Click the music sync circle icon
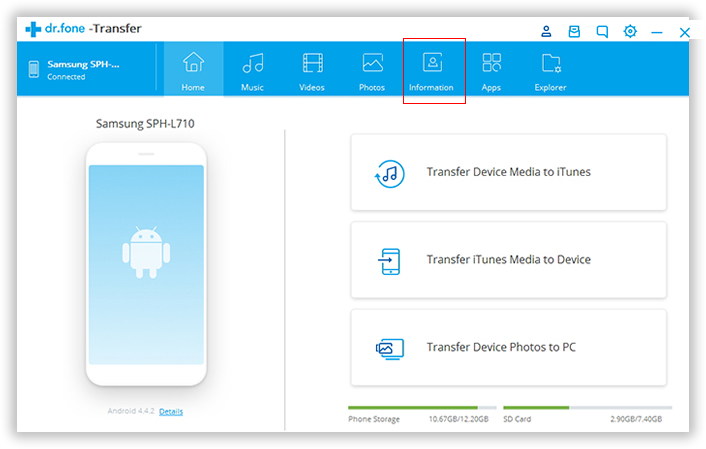This screenshot has height=449, width=706. click(390, 174)
